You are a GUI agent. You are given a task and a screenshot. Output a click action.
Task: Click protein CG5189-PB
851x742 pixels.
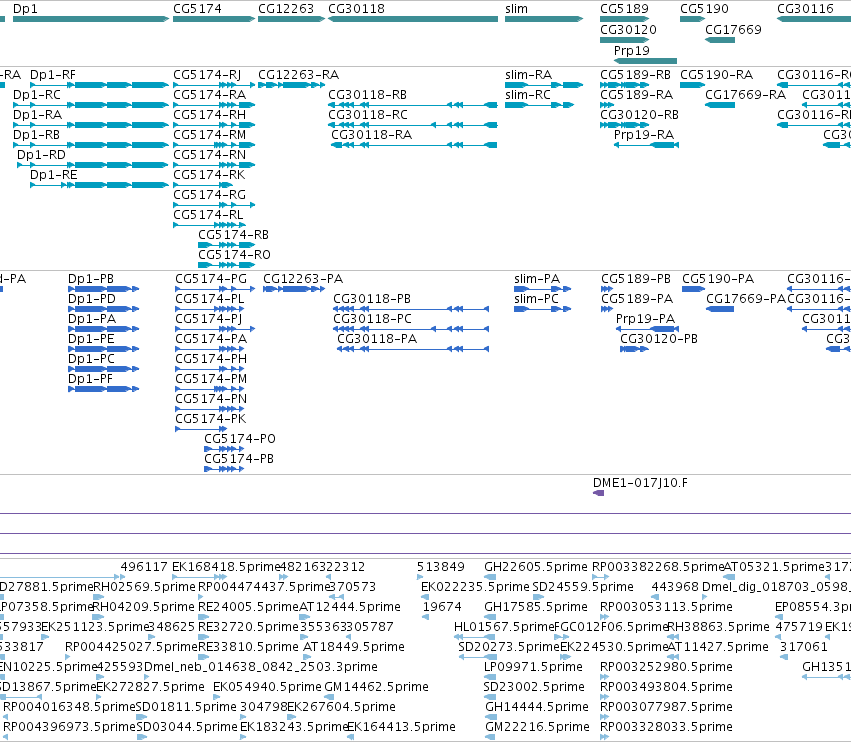pyautogui.click(x=636, y=278)
